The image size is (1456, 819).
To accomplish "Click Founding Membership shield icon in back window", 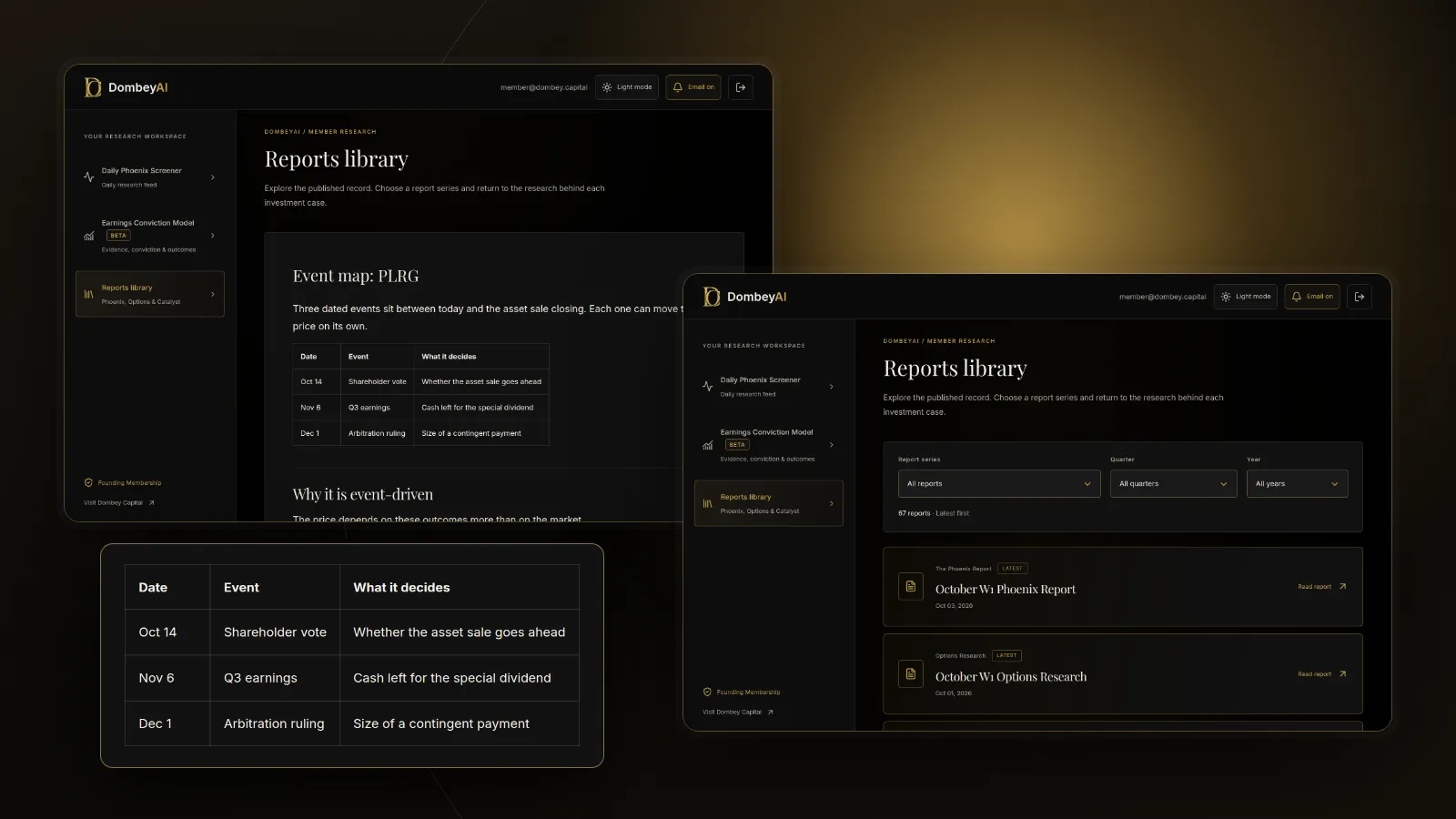I will tap(88, 482).
